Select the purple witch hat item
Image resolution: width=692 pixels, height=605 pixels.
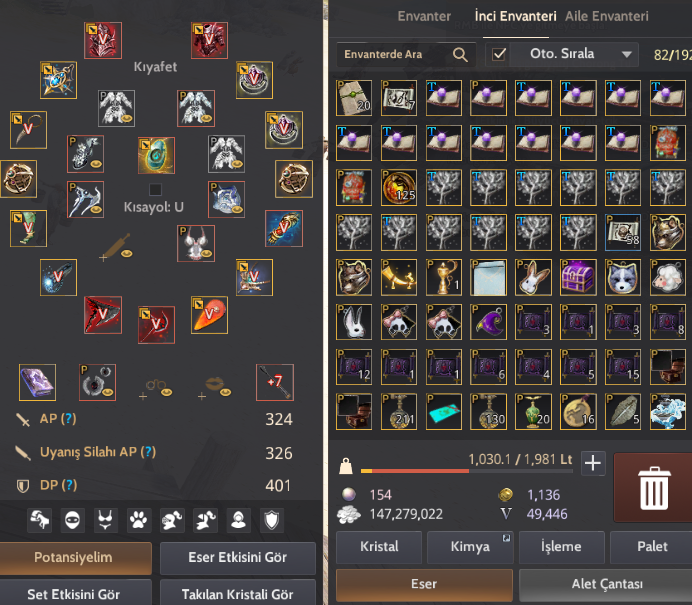[x=488, y=322]
